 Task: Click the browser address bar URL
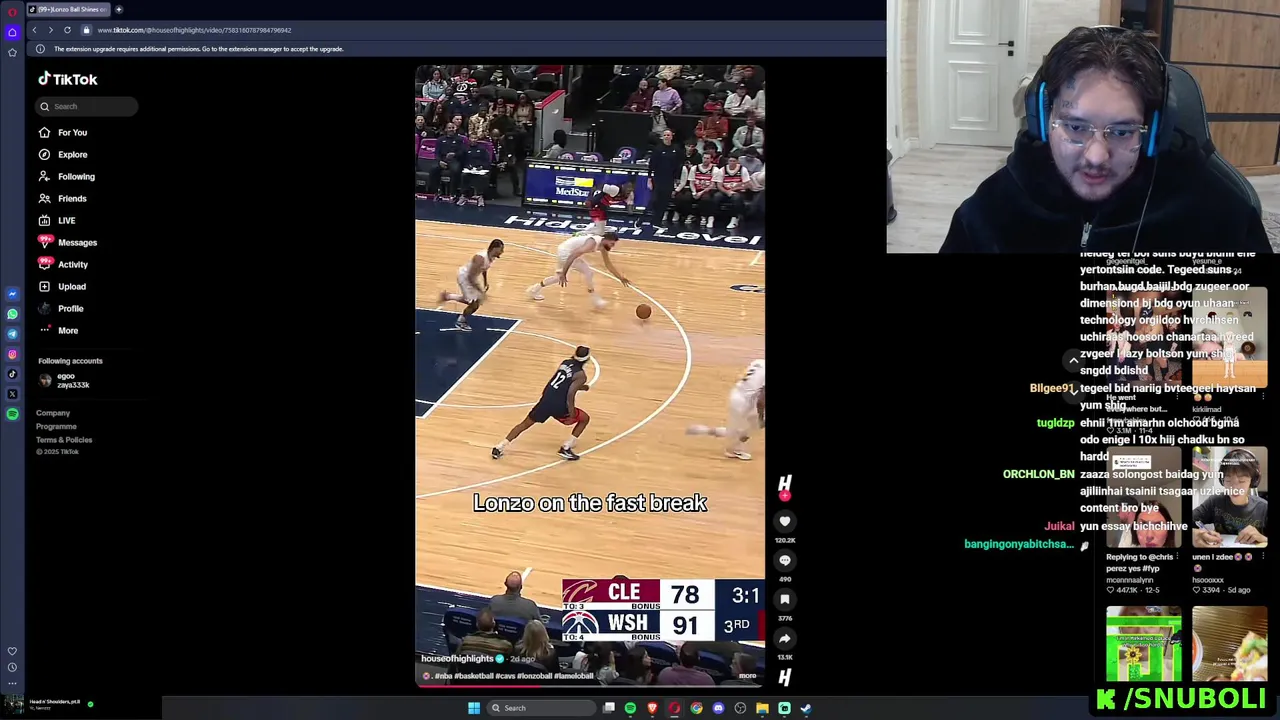(194, 30)
